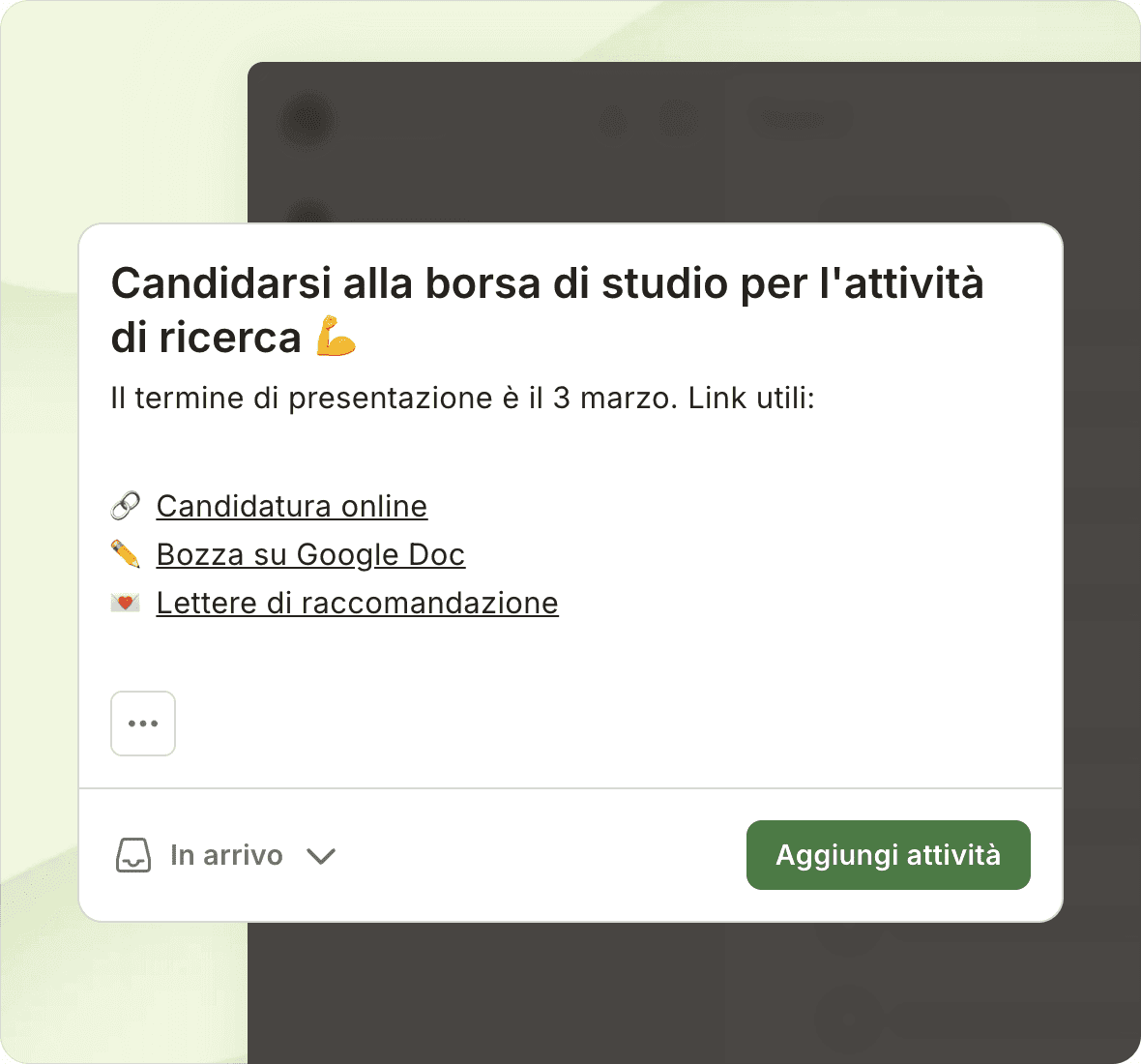The width and height of the screenshot is (1141, 1064).
Task: Open the three-dots more options button
Action: (x=143, y=724)
